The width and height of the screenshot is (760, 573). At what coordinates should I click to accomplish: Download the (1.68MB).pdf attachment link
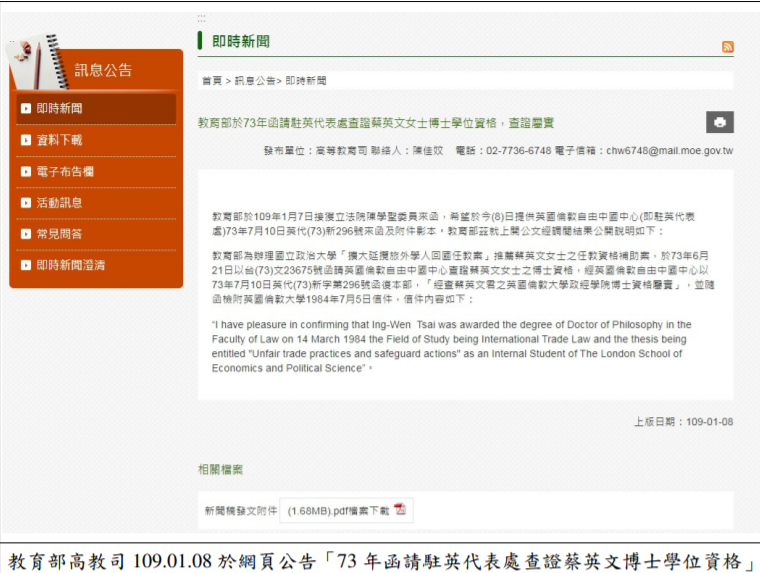coord(337,511)
